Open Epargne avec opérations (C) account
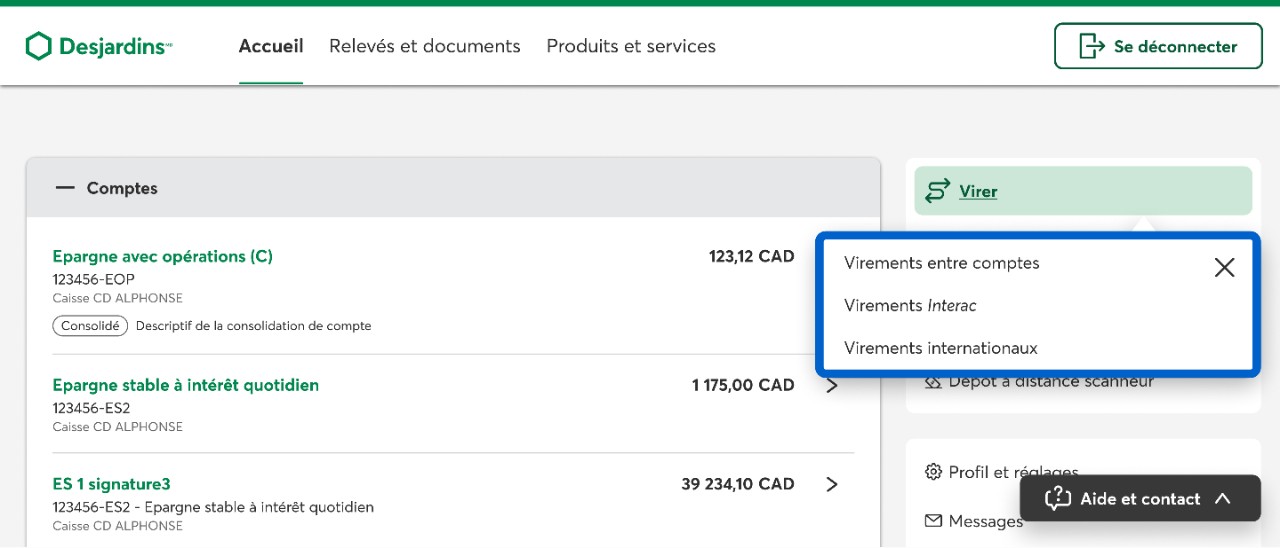The image size is (1280, 548). [x=162, y=256]
